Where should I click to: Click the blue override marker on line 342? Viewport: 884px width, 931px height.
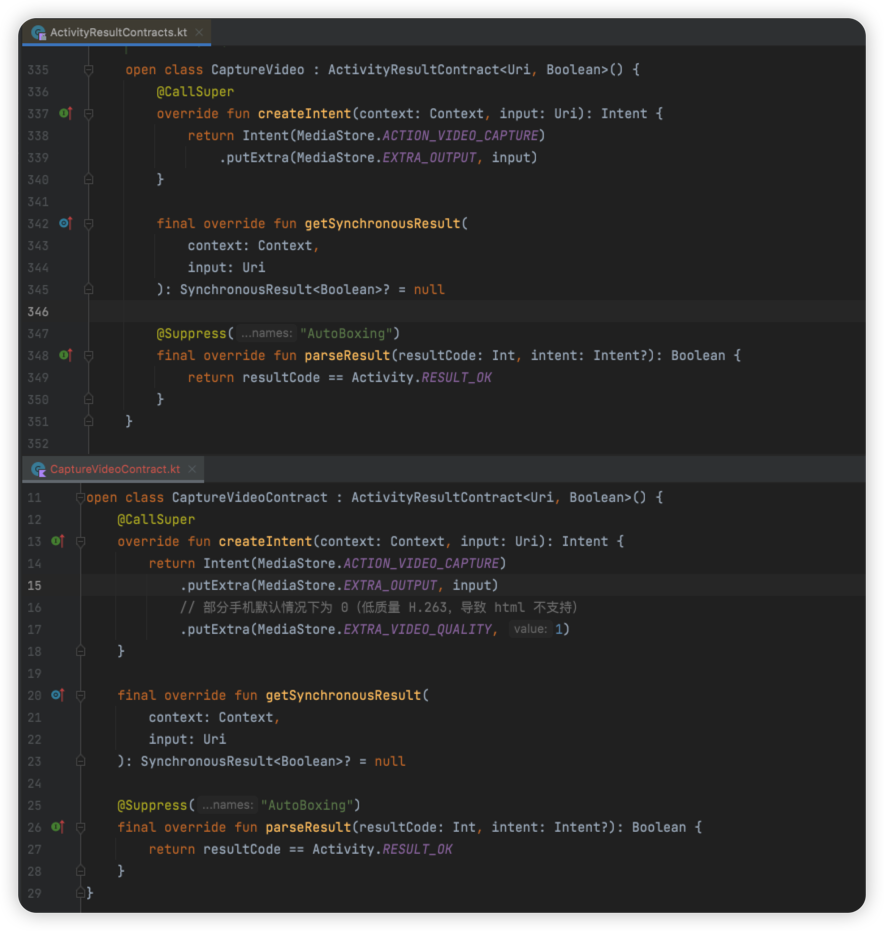click(66, 224)
